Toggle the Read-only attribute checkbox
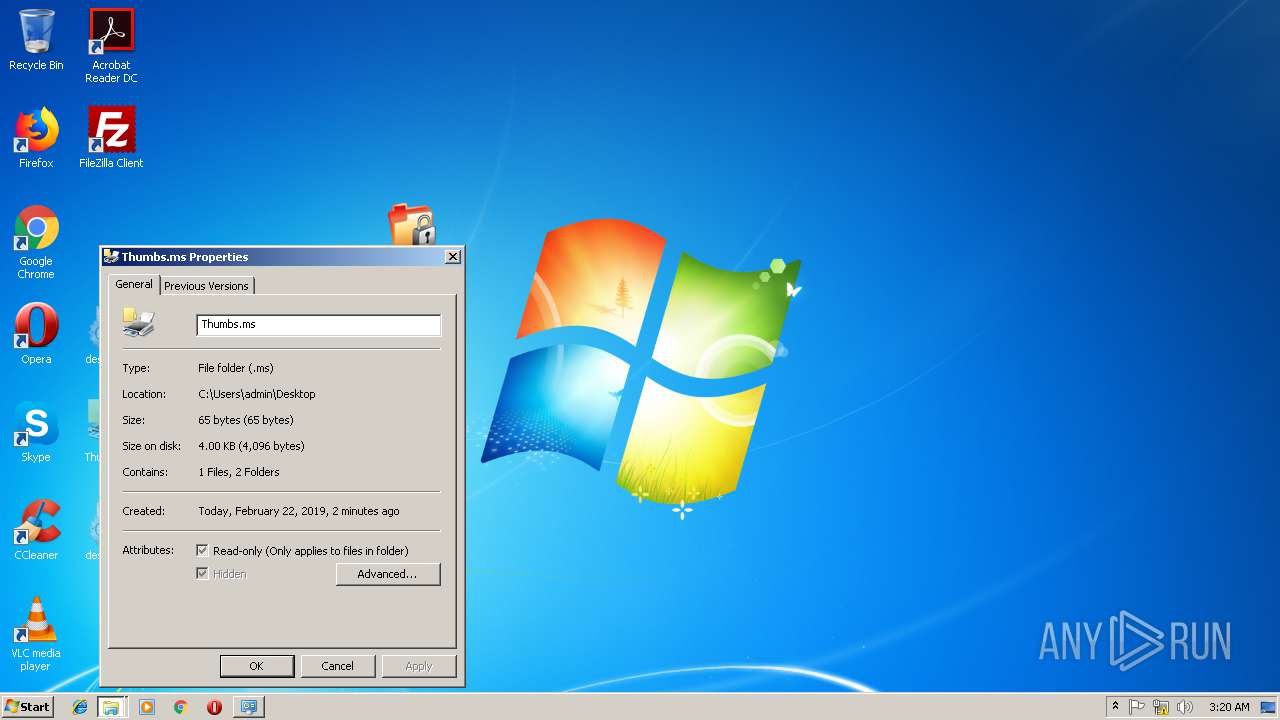1280x720 pixels. [203, 551]
